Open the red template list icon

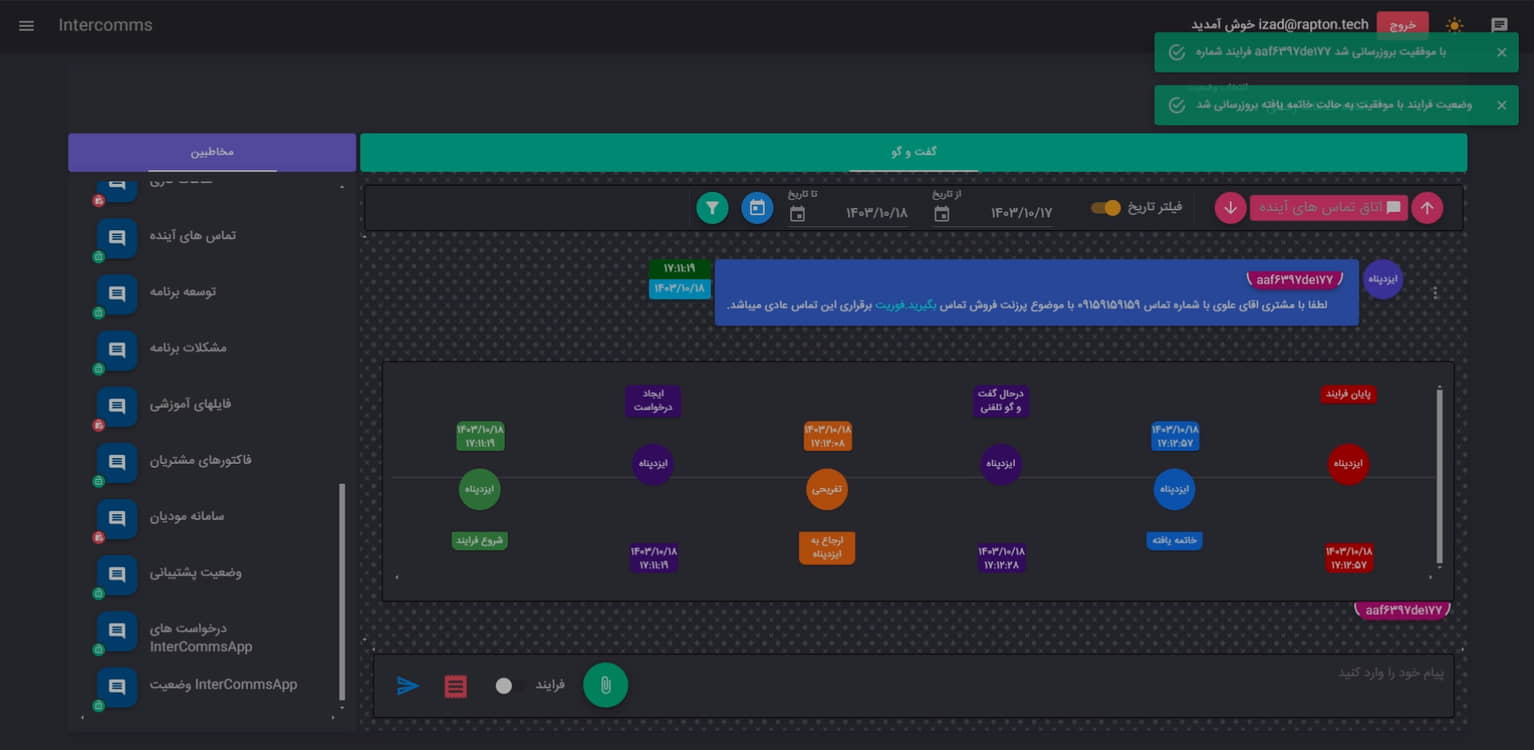pos(455,686)
